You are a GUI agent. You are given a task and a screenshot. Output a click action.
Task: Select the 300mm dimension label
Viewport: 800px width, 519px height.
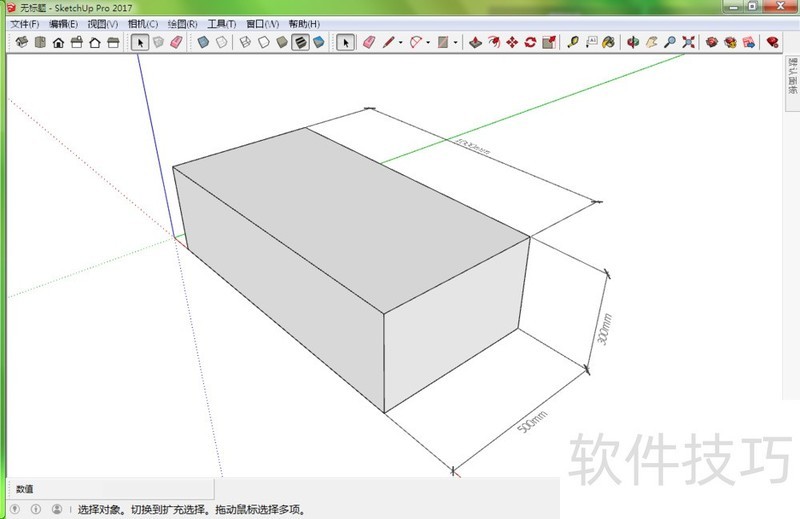click(604, 329)
